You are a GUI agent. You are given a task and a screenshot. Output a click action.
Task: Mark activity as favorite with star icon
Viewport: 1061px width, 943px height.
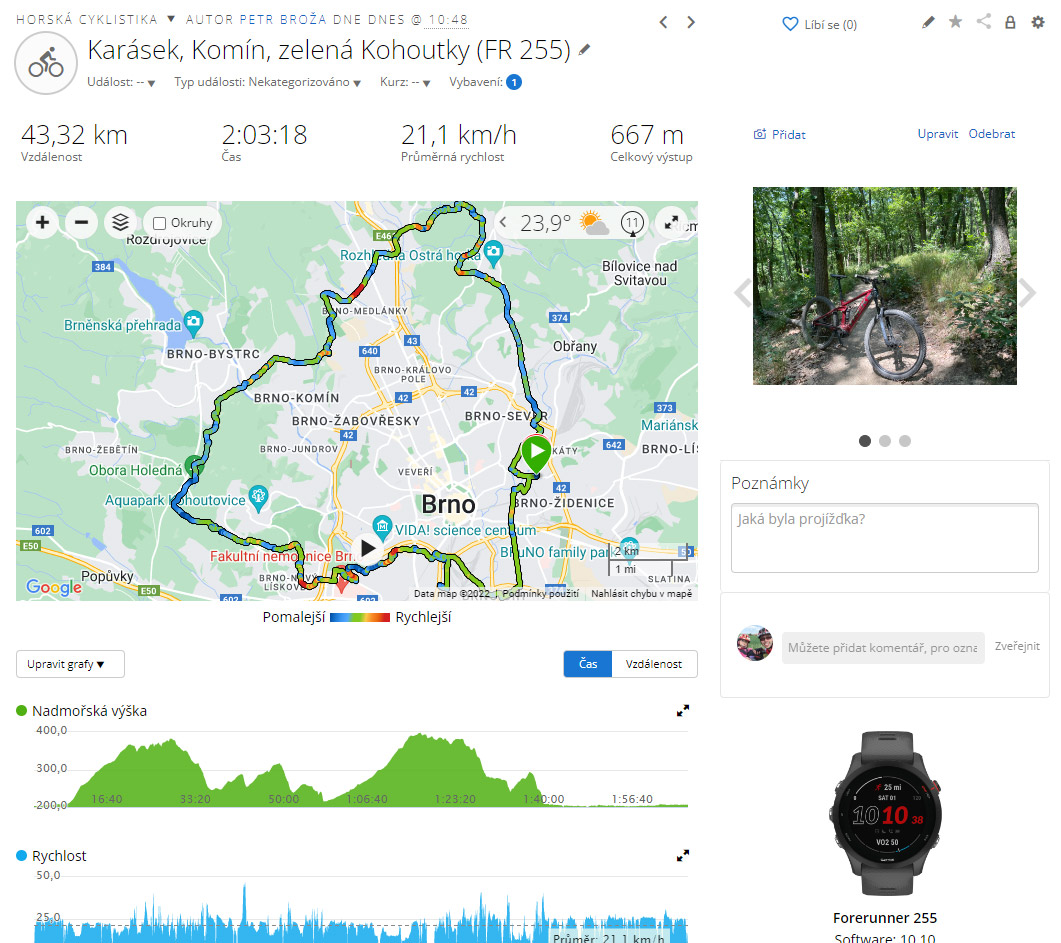click(x=955, y=22)
